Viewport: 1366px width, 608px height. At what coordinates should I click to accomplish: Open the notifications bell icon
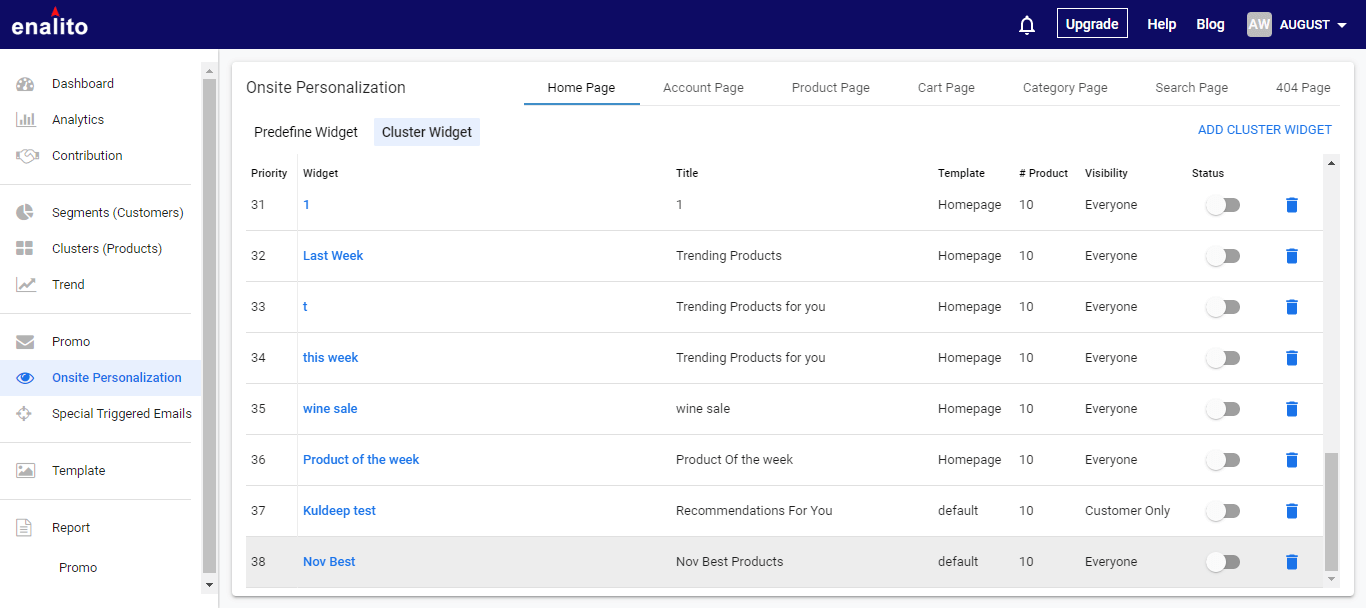pyautogui.click(x=1026, y=25)
